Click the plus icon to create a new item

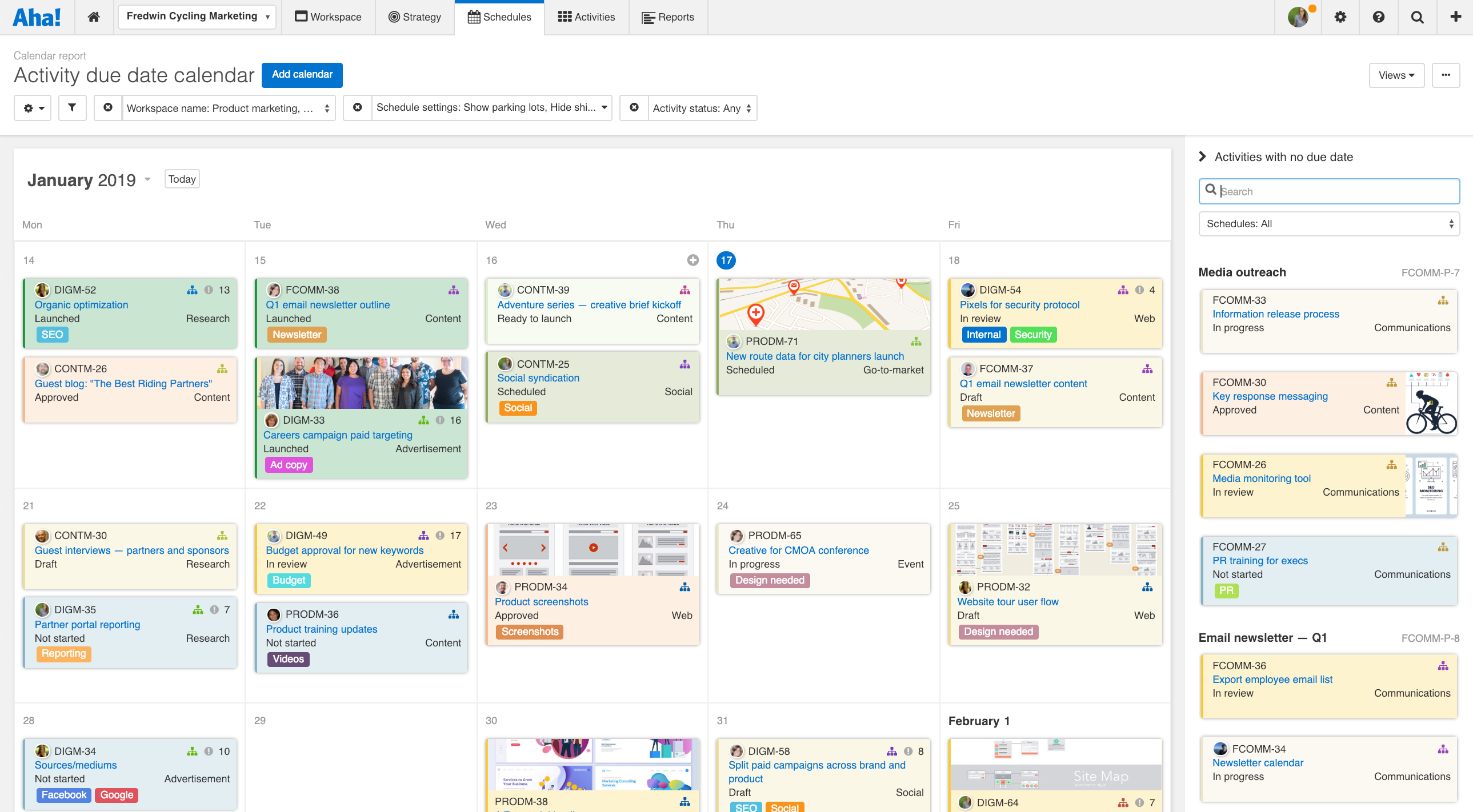(x=1455, y=17)
